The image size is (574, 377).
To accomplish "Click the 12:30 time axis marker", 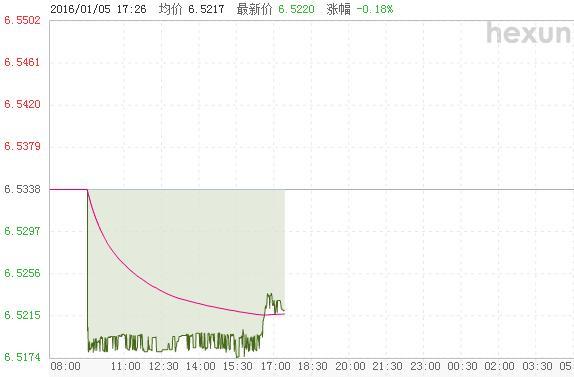I will coord(164,366).
